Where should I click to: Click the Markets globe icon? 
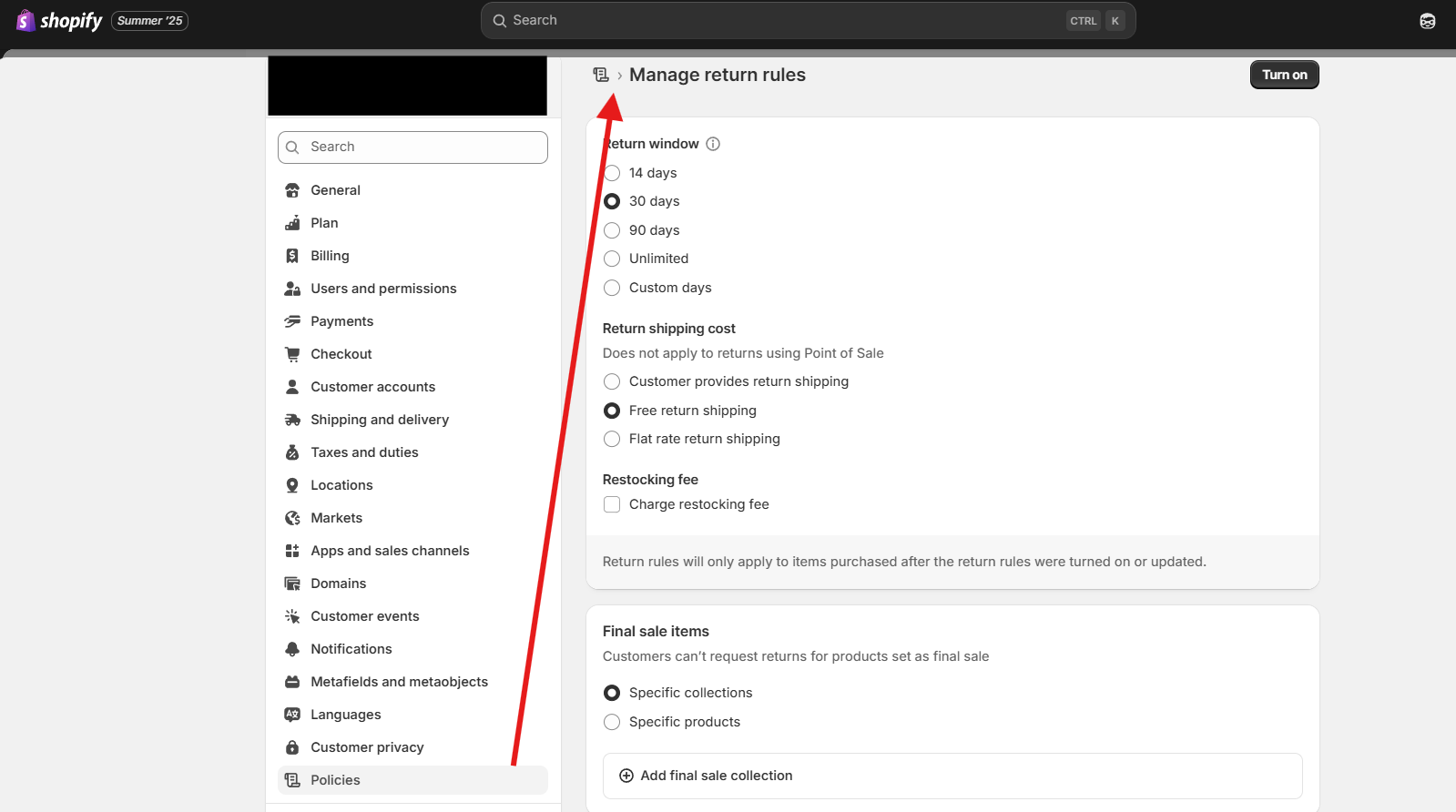click(292, 518)
